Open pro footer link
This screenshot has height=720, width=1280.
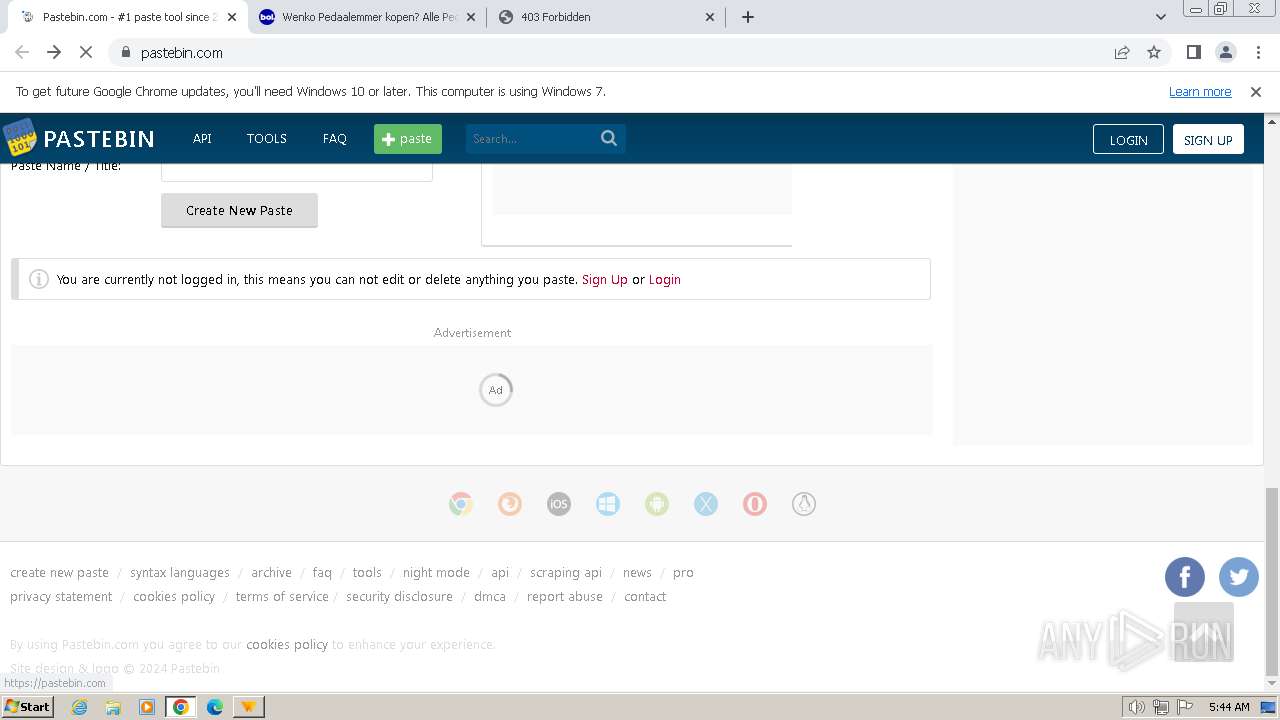coord(683,572)
